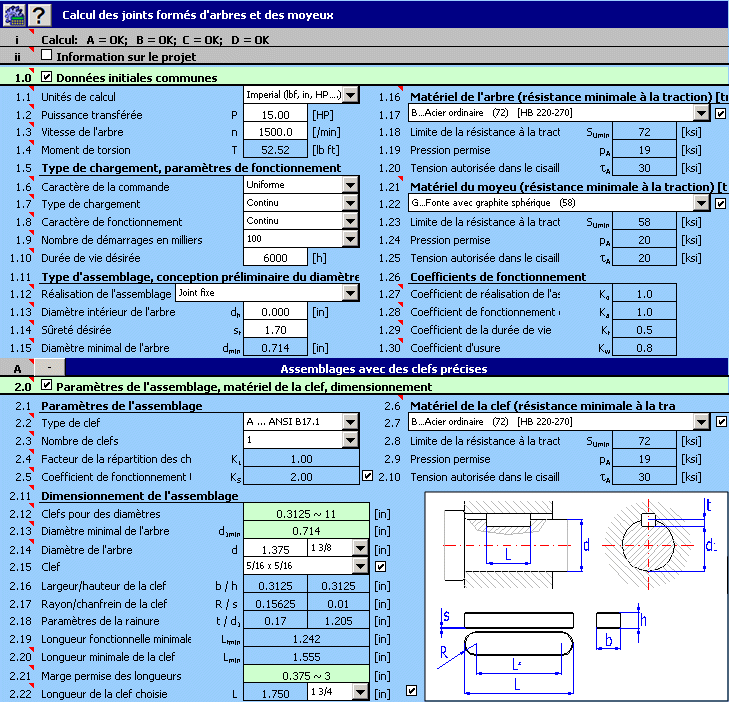Toggle checkbox beside Clef 5/16 x 5/16
Image resolution: width=729 pixels, height=702 pixels.
coord(380,566)
